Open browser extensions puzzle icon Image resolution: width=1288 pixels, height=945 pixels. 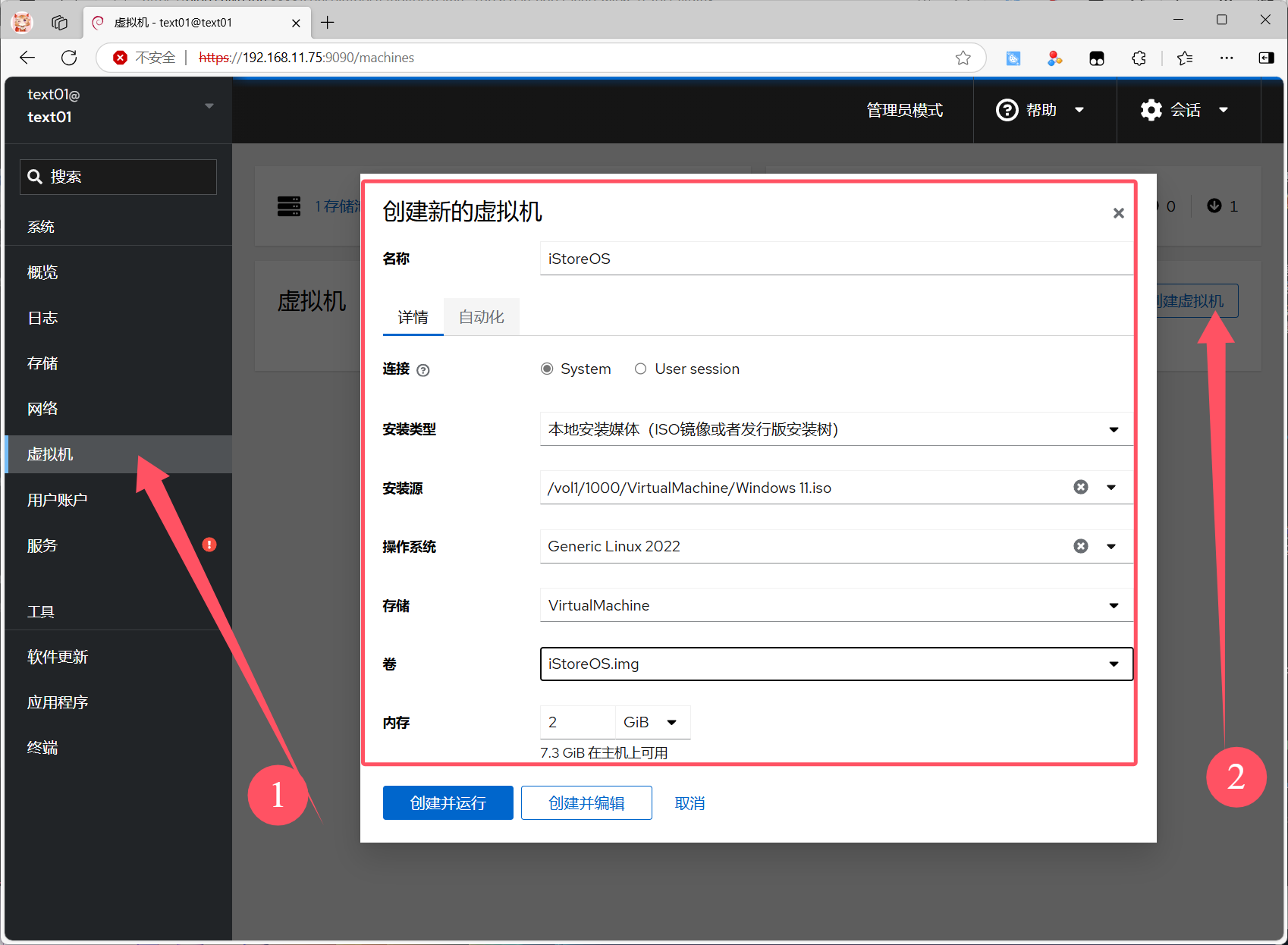1139,58
